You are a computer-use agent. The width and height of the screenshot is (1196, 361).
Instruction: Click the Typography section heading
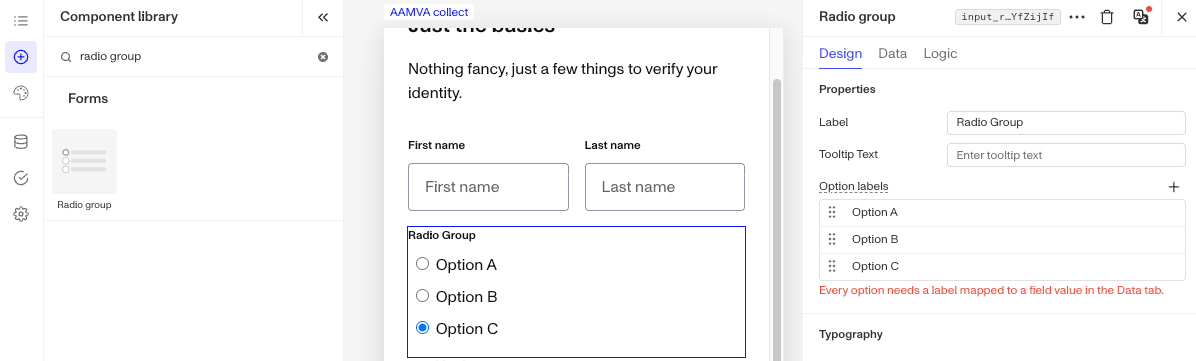click(850, 334)
